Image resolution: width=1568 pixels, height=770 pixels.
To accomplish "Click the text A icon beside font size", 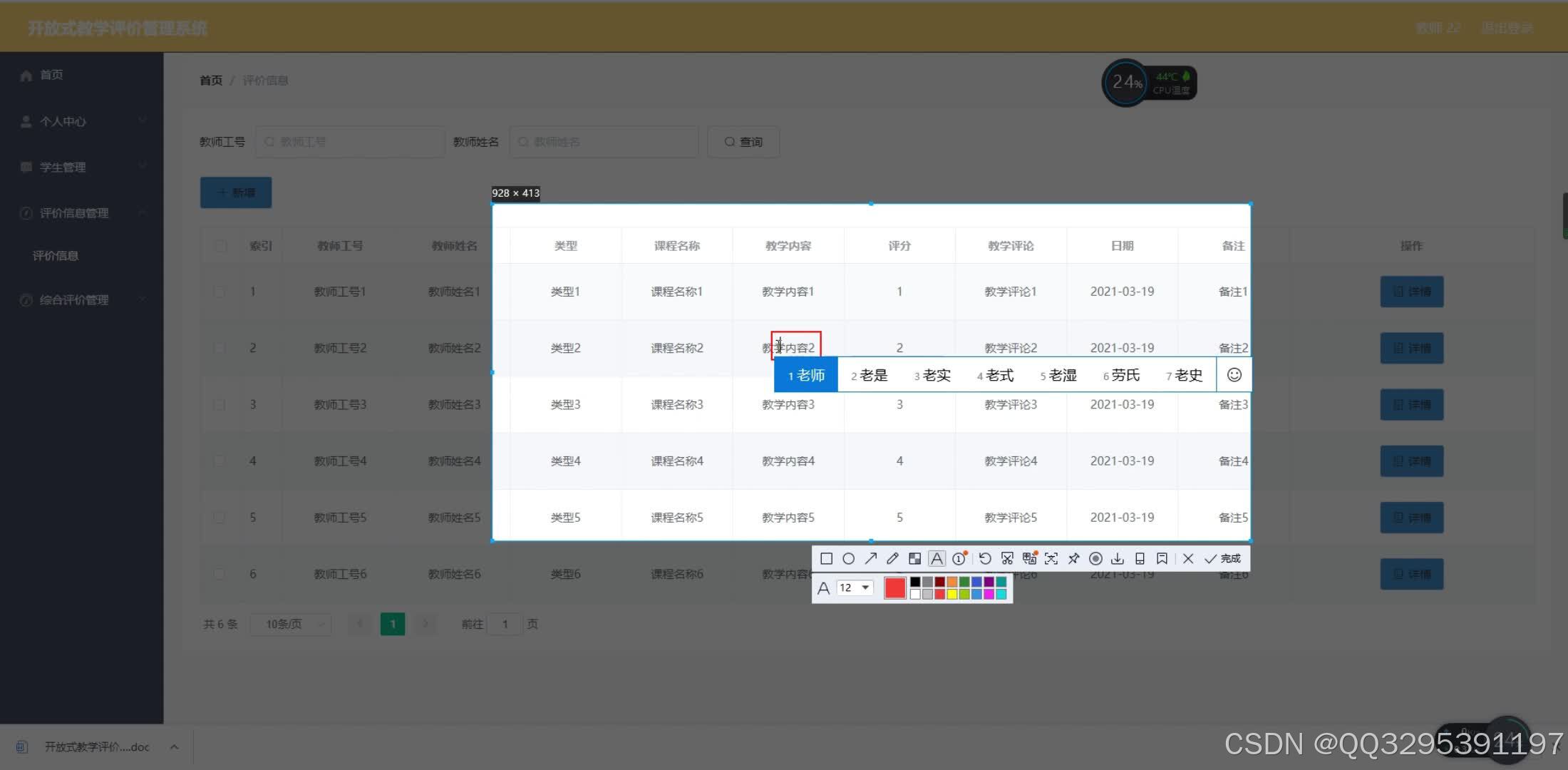I will click(823, 588).
